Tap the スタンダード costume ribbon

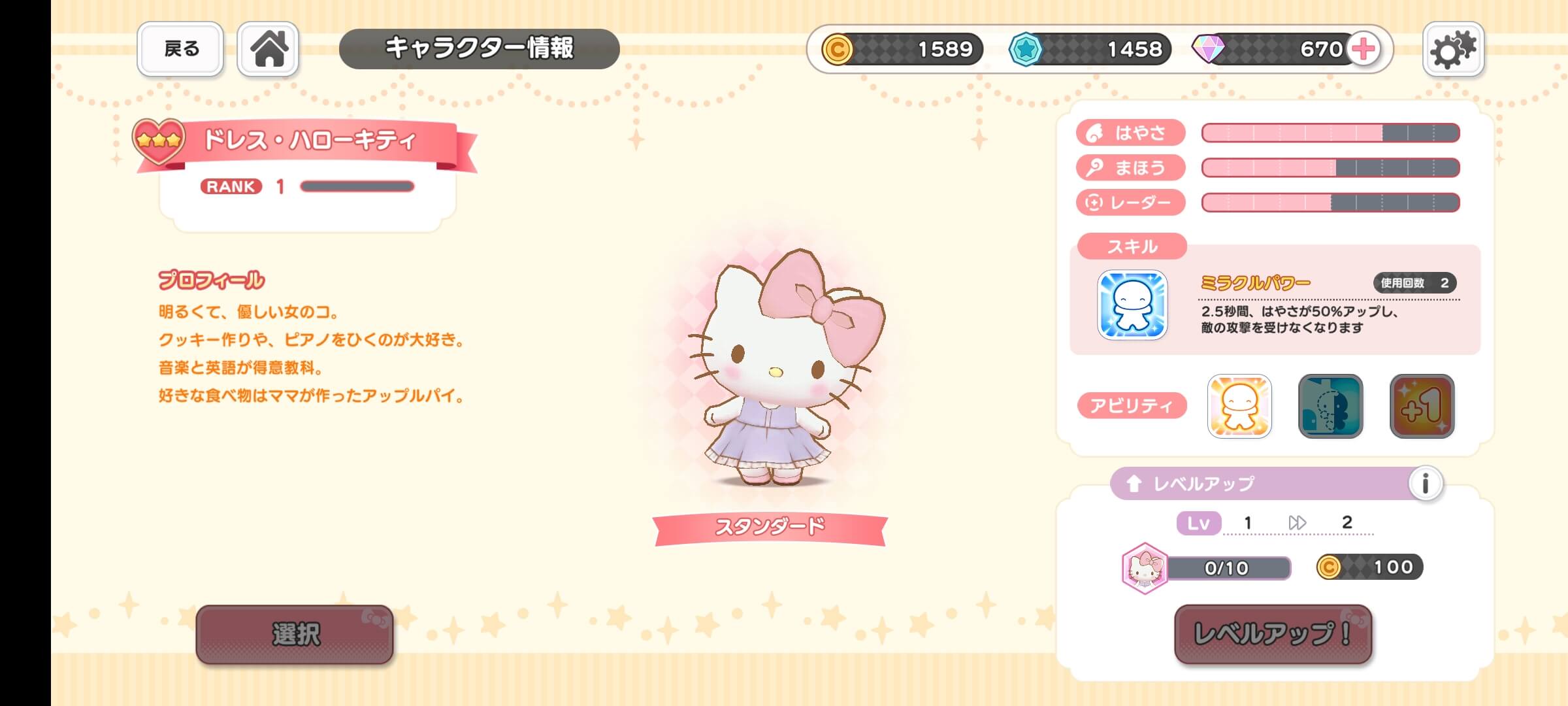(x=770, y=527)
